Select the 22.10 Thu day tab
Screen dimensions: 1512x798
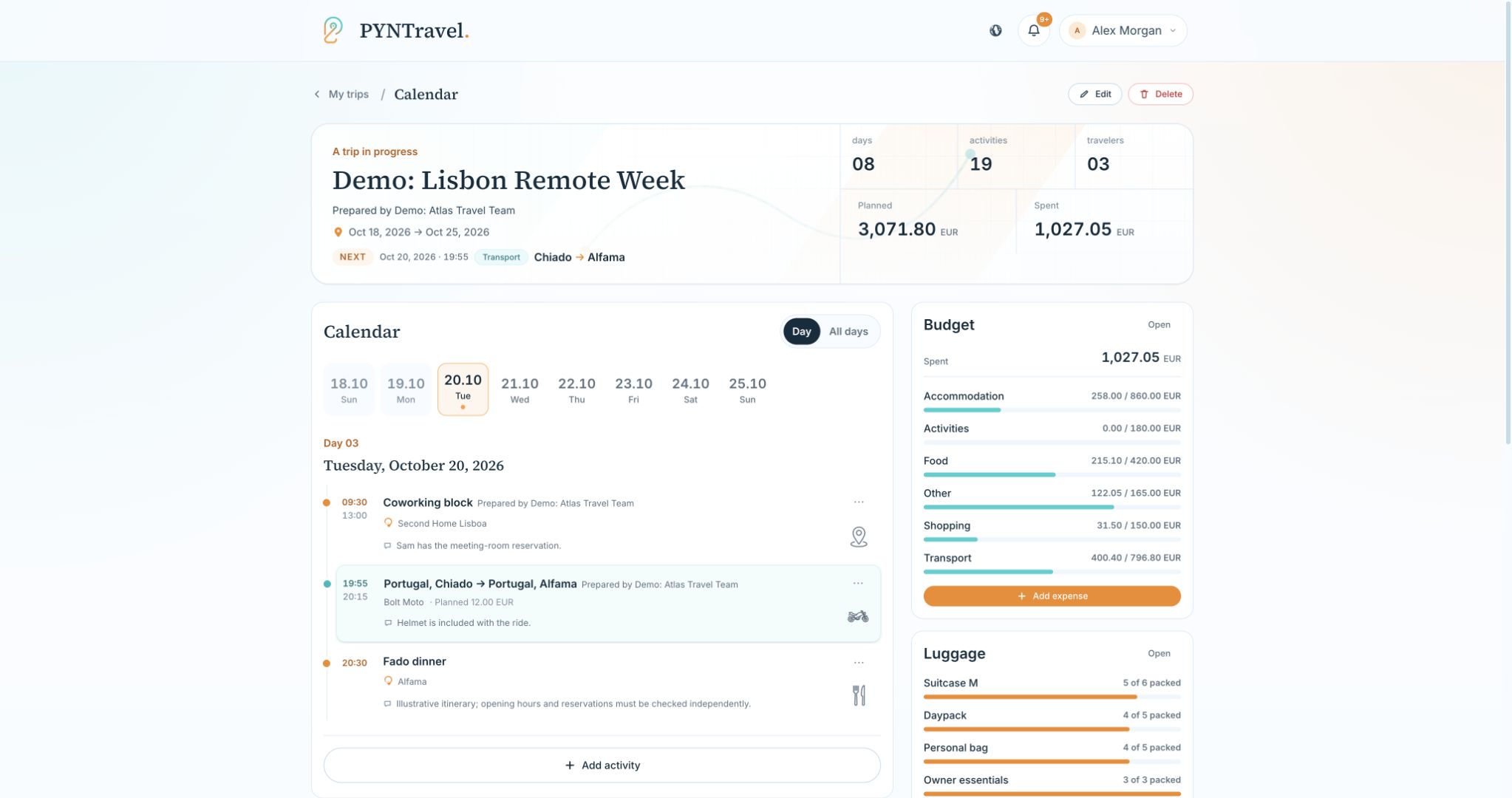[576, 389]
